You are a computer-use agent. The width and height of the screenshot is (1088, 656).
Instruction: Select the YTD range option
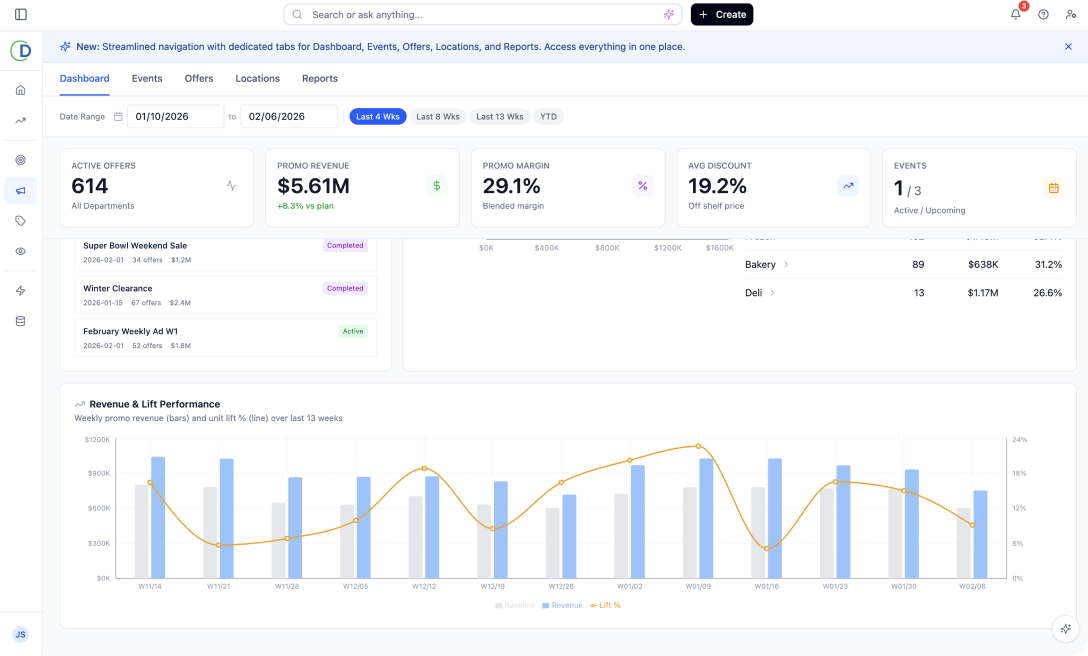(x=548, y=117)
